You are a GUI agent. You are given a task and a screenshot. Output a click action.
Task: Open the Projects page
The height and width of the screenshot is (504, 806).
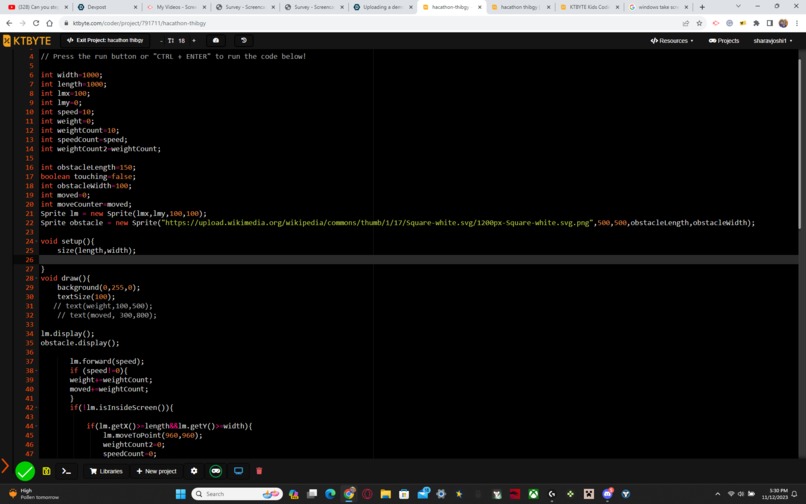724,41
